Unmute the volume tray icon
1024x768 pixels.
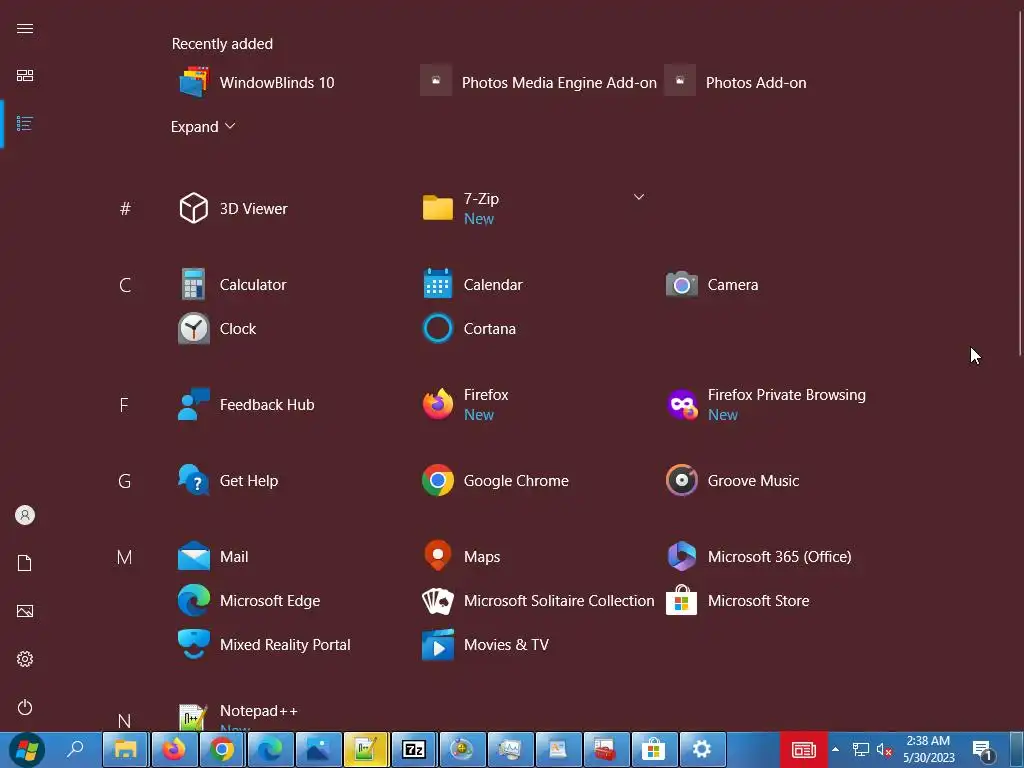tap(885, 750)
